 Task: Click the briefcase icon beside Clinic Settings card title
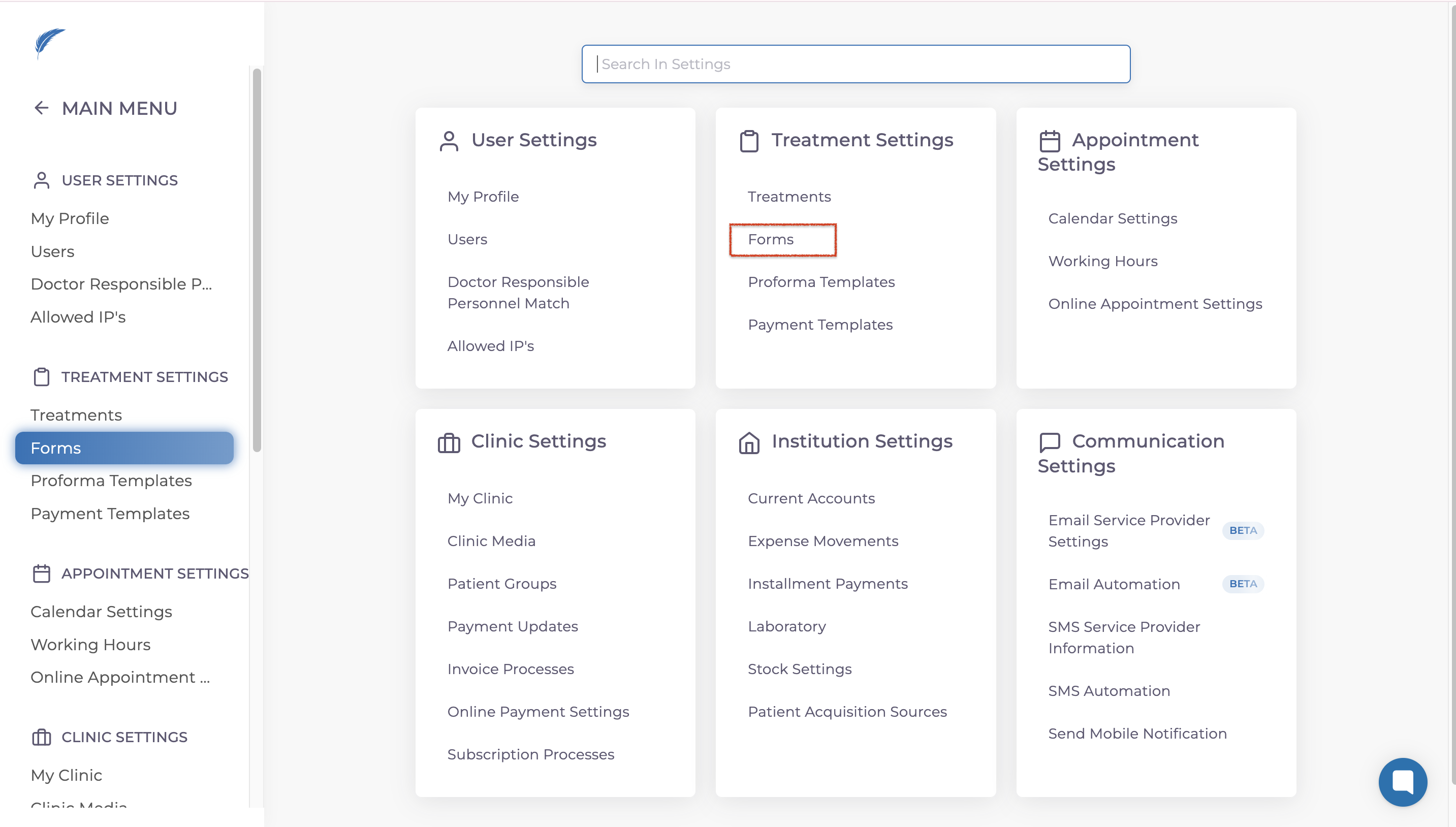449,442
